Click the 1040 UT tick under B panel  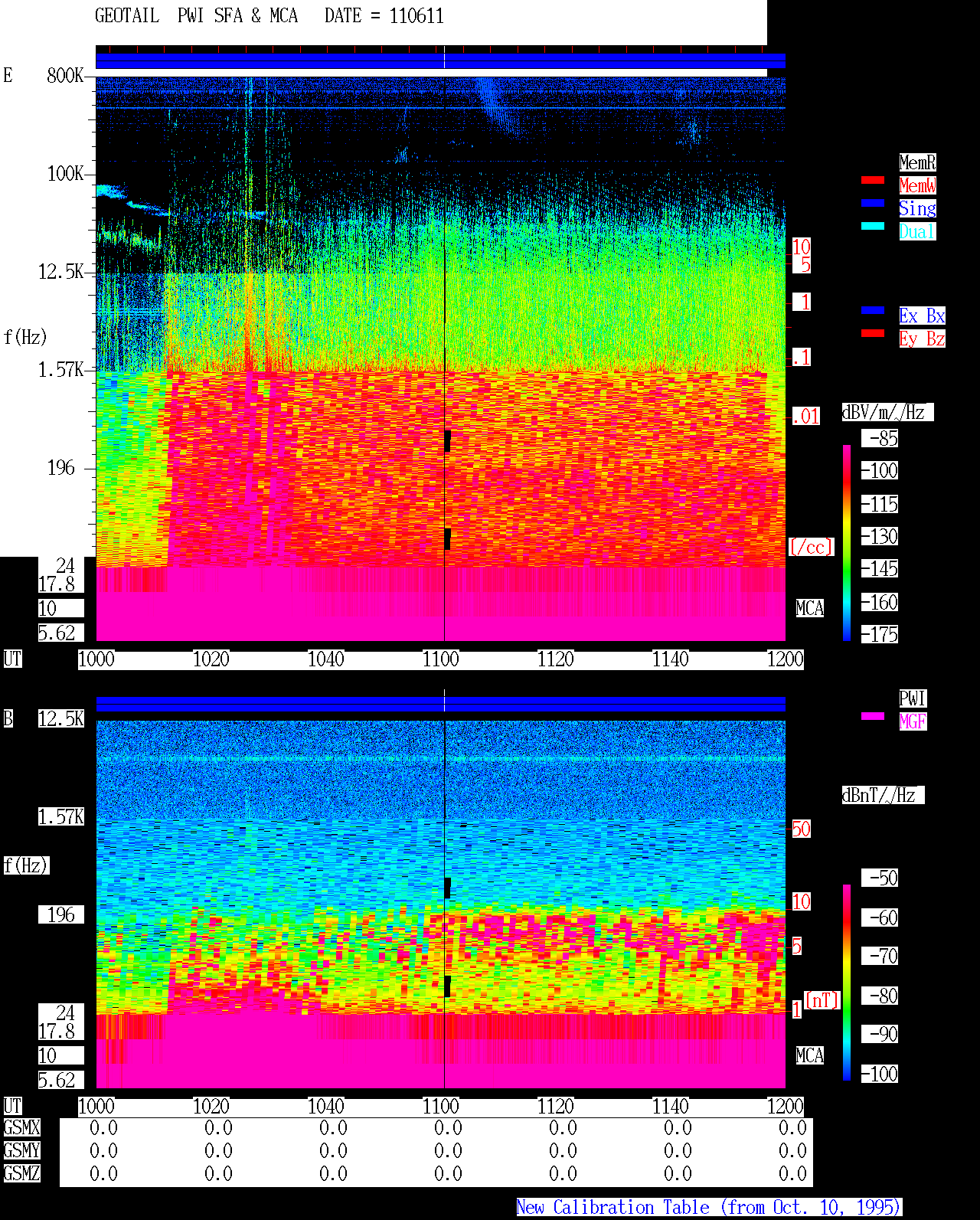click(x=326, y=1107)
